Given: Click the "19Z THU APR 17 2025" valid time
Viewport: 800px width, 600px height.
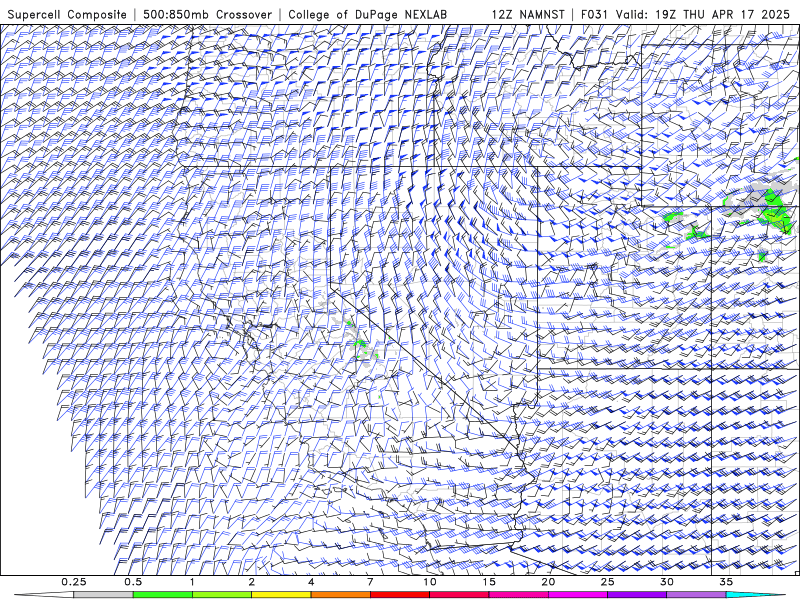Looking at the screenshot, I should 722,14.
